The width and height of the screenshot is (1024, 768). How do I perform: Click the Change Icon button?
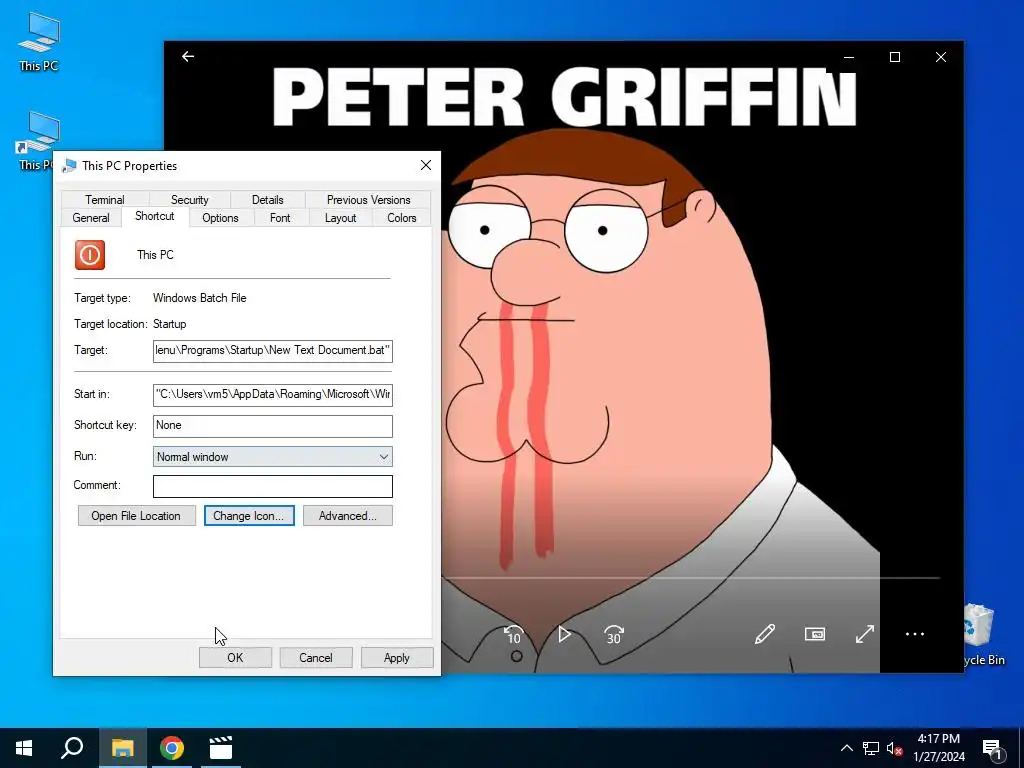pos(249,516)
